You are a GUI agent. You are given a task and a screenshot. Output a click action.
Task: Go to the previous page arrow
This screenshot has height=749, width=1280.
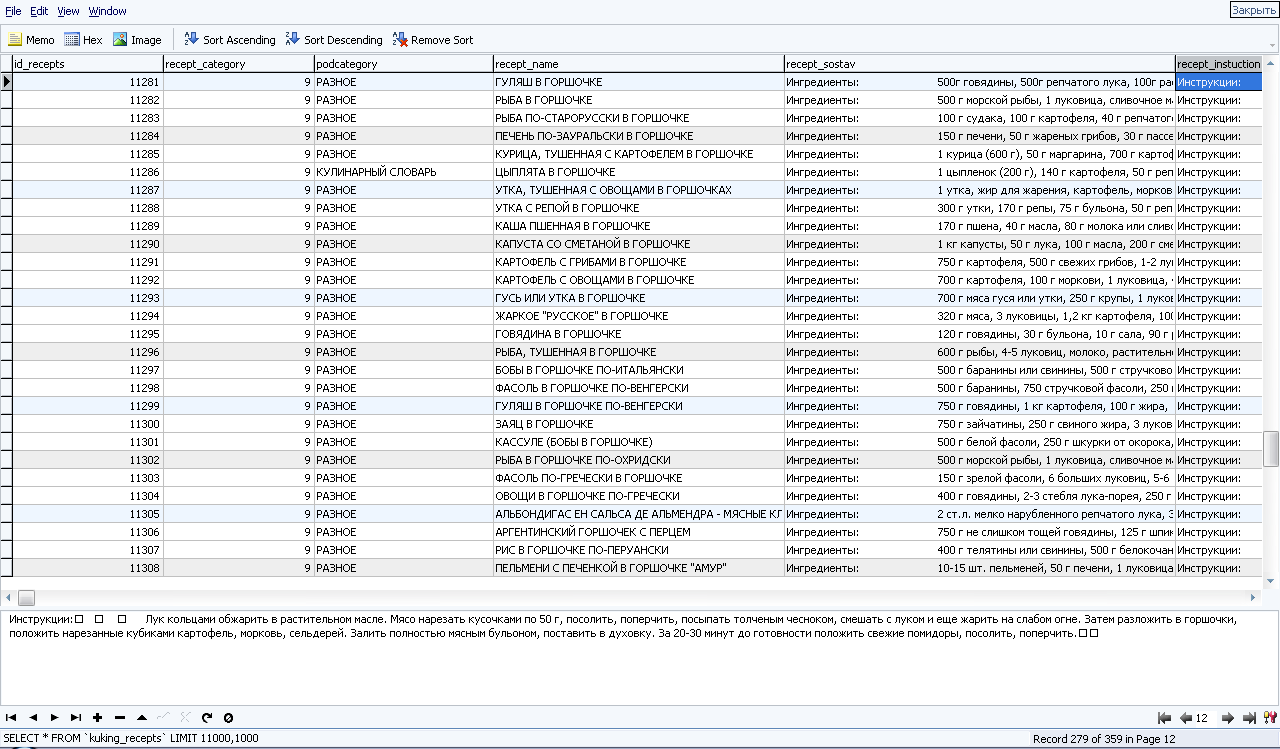click(x=1186, y=718)
